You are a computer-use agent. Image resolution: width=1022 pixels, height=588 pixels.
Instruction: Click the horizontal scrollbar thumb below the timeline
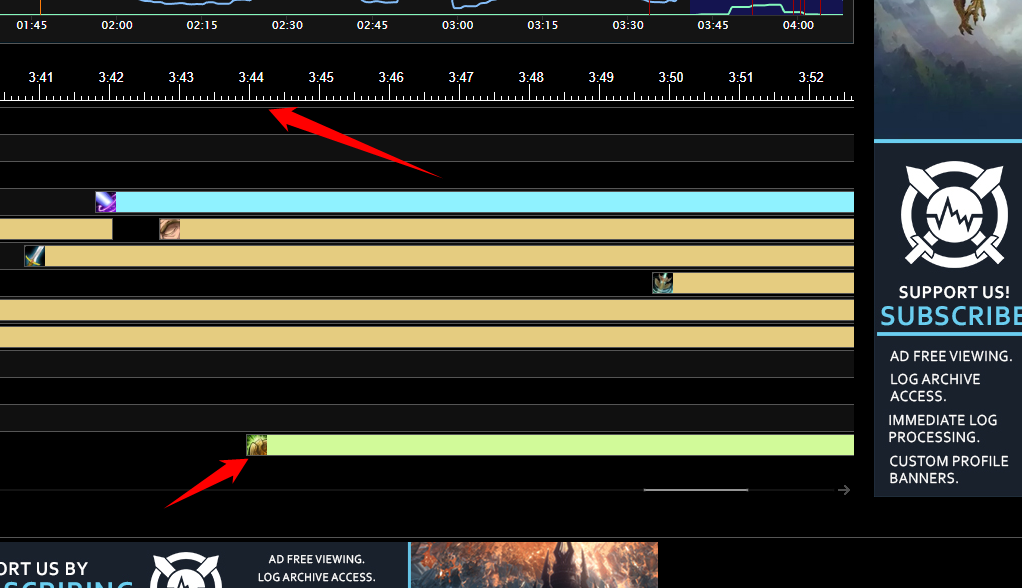(x=695, y=490)
